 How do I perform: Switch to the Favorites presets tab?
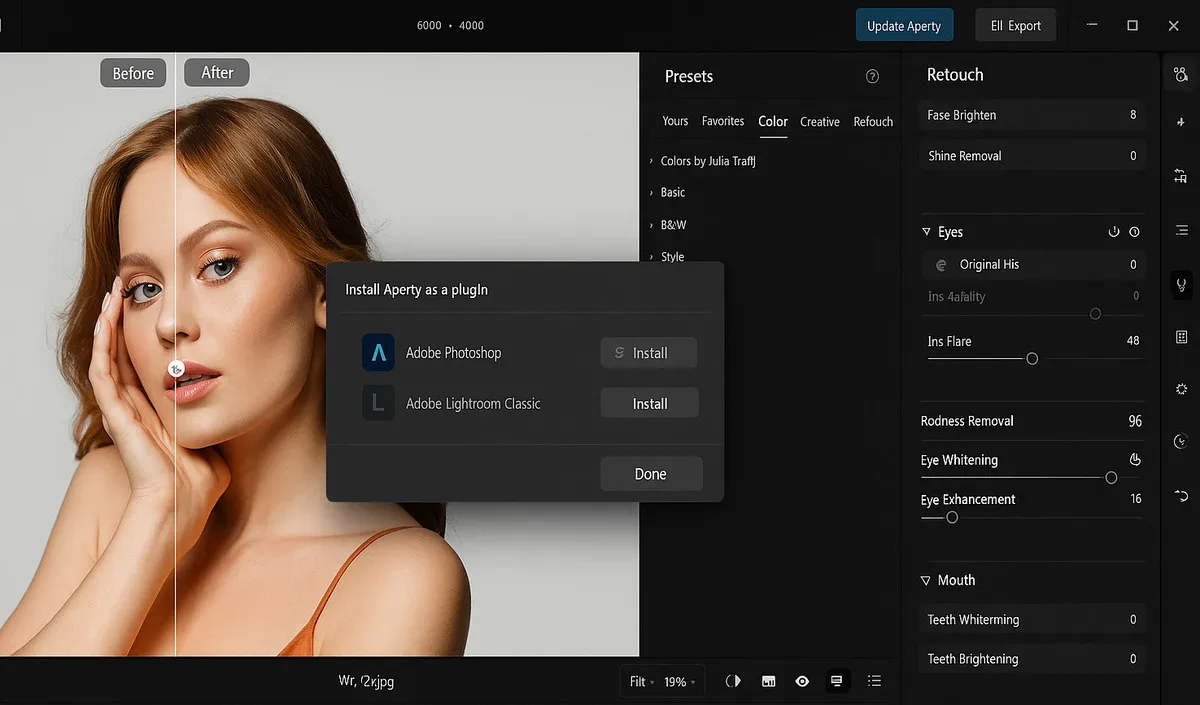722,121
